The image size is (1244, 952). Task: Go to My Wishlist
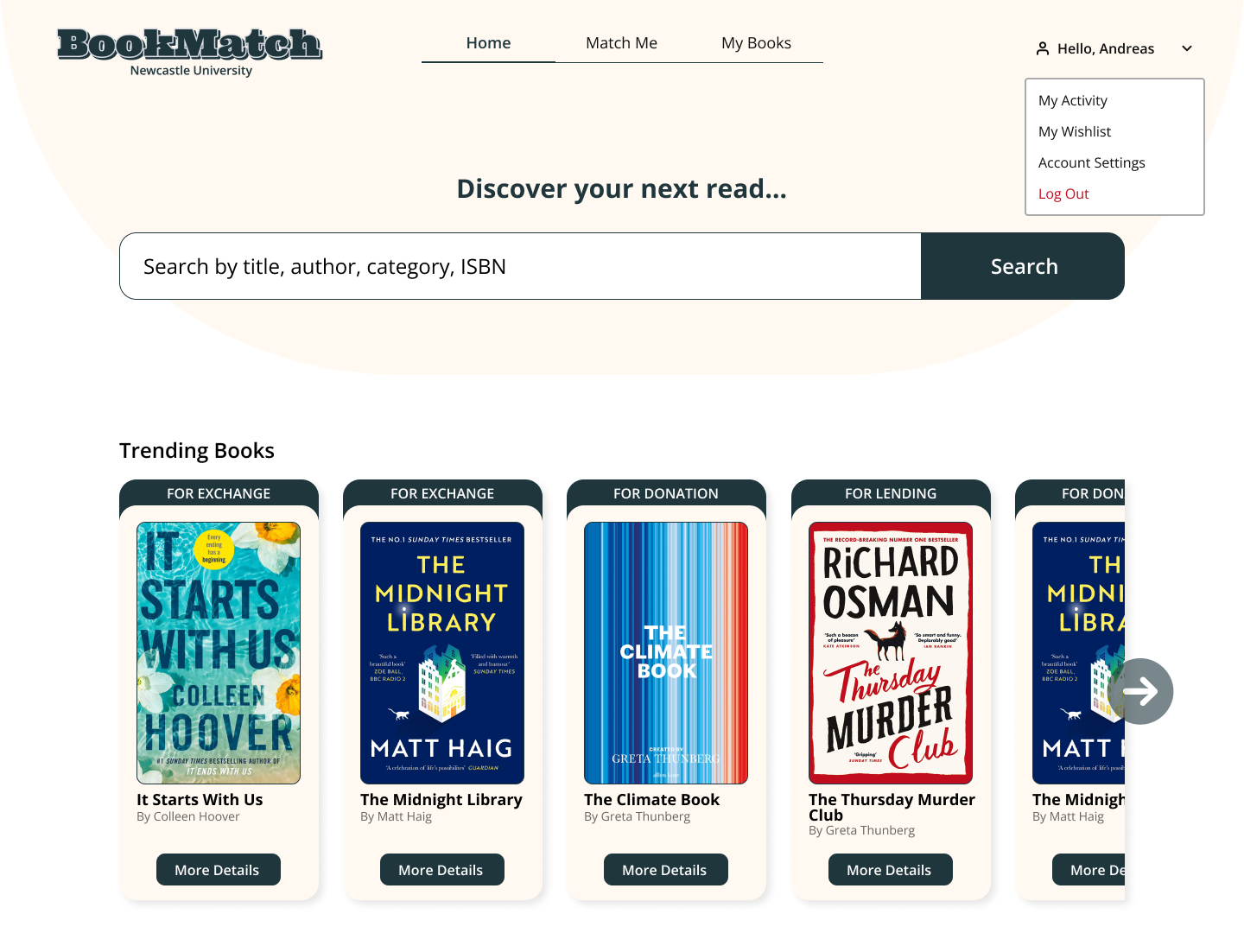[x=1075, y=131]
